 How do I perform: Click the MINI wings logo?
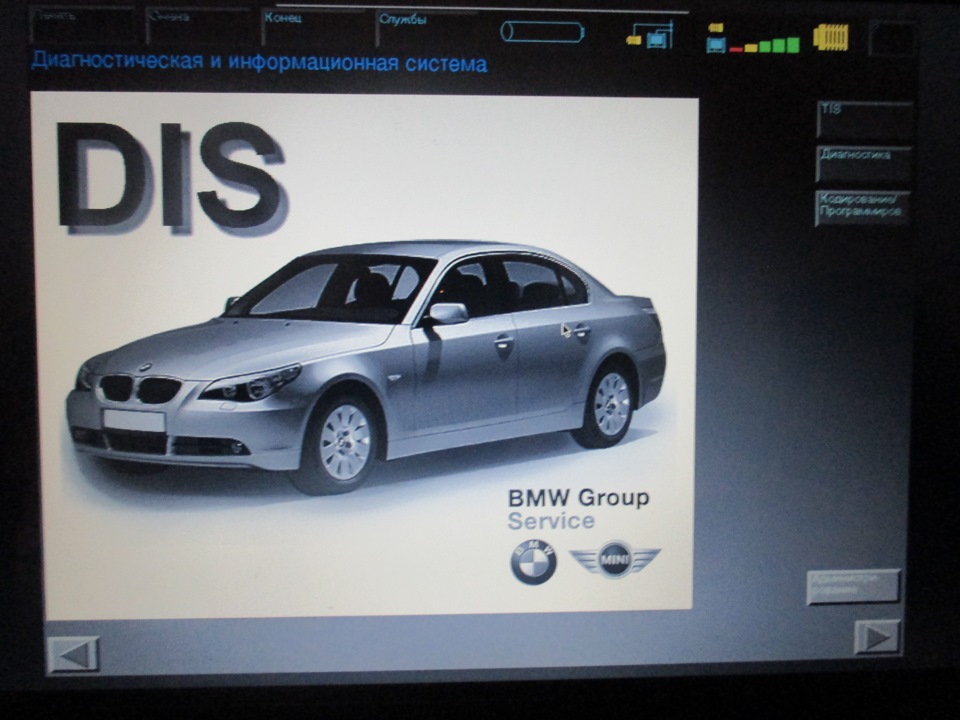(x=615, y=558)
